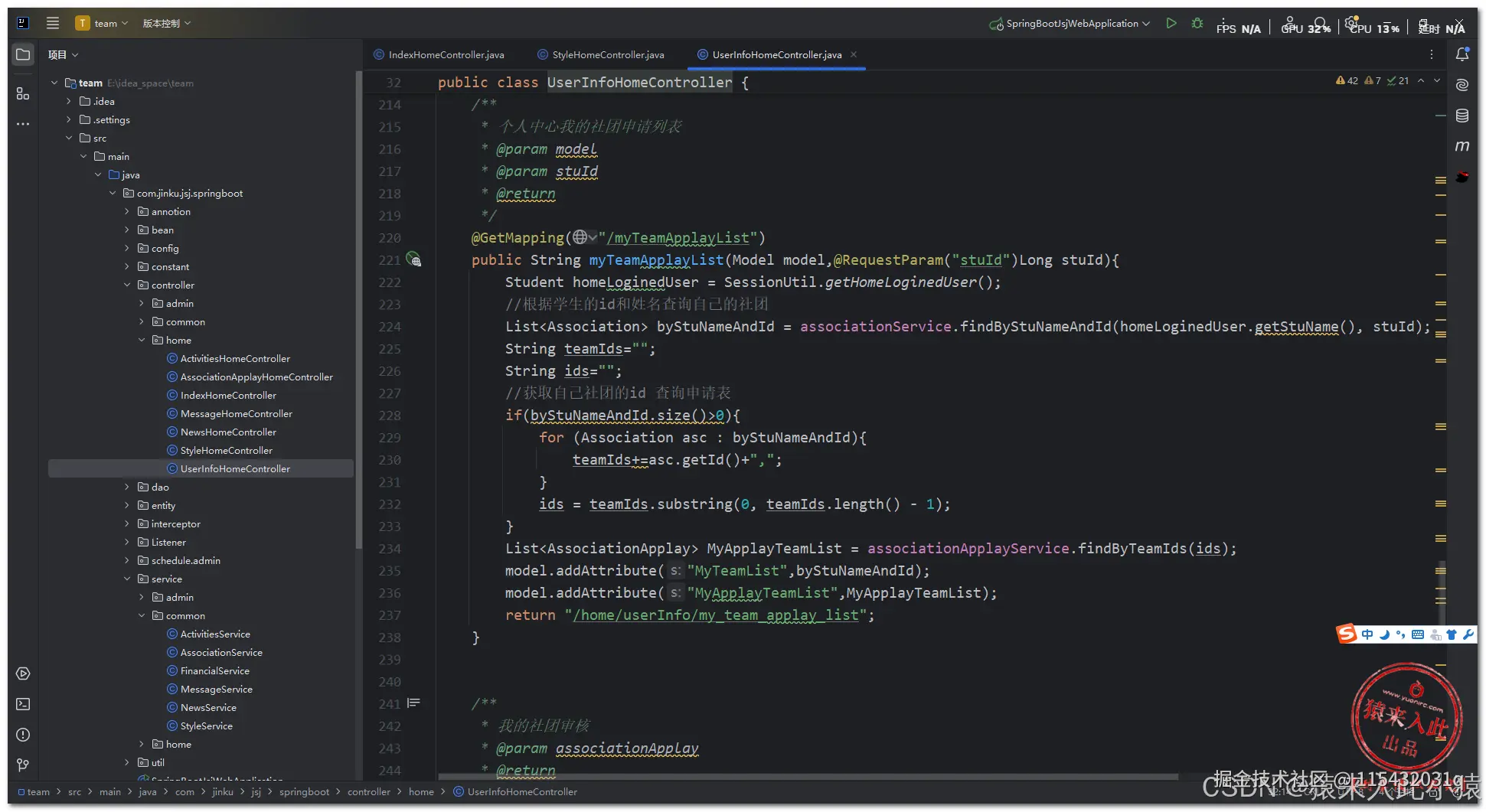Image resolution: width=1486 pixels, height=812 pixels.
Task: Start debugging with the bug icon
Action: coord(1197,23)
